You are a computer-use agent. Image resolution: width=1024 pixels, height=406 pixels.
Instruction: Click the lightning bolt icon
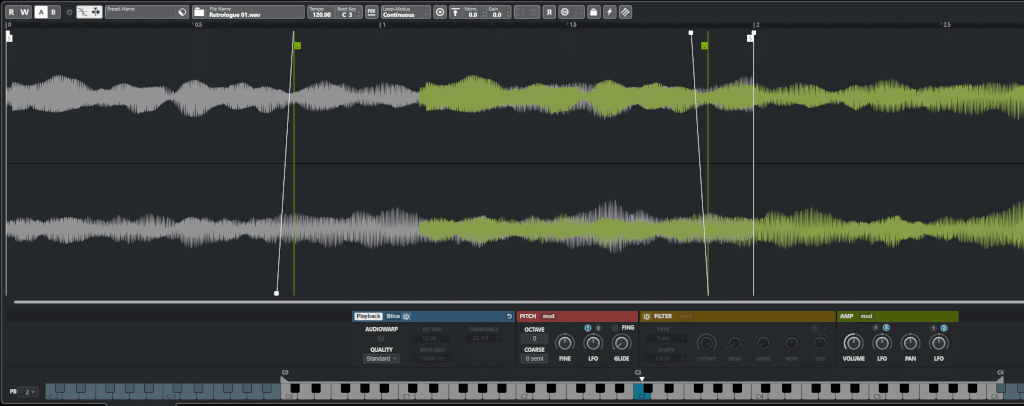point(609,12)
